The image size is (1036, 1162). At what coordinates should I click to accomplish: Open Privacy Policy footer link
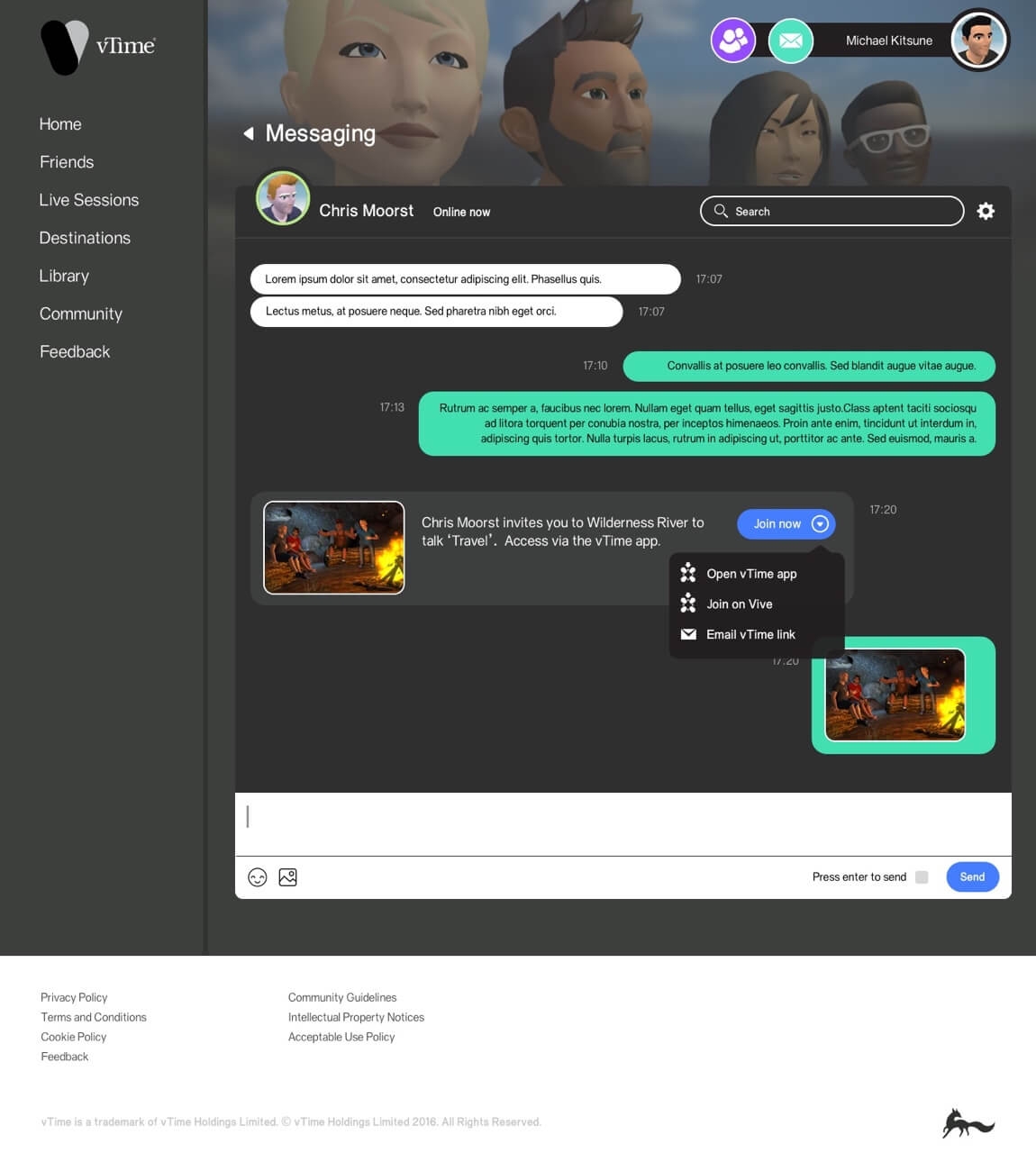(74, 997)
